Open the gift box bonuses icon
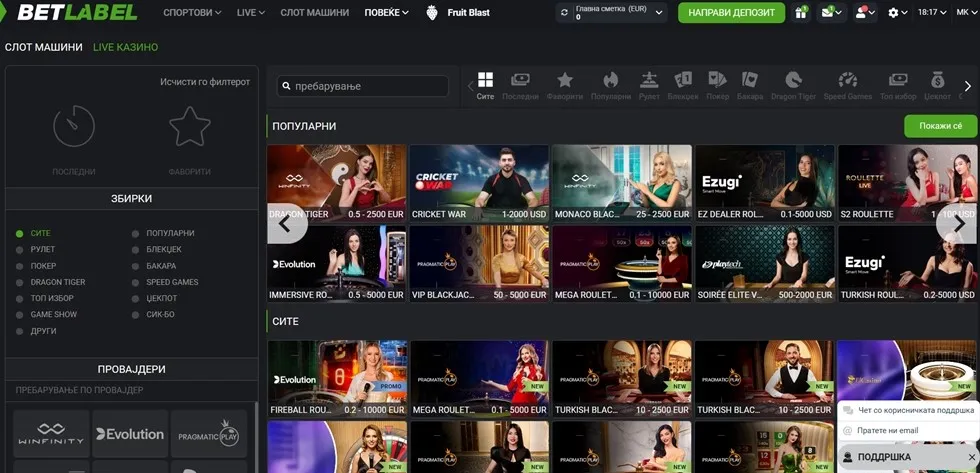Image resolution: width=980 pixels, height=473 pixels. [x=800, y=13]
